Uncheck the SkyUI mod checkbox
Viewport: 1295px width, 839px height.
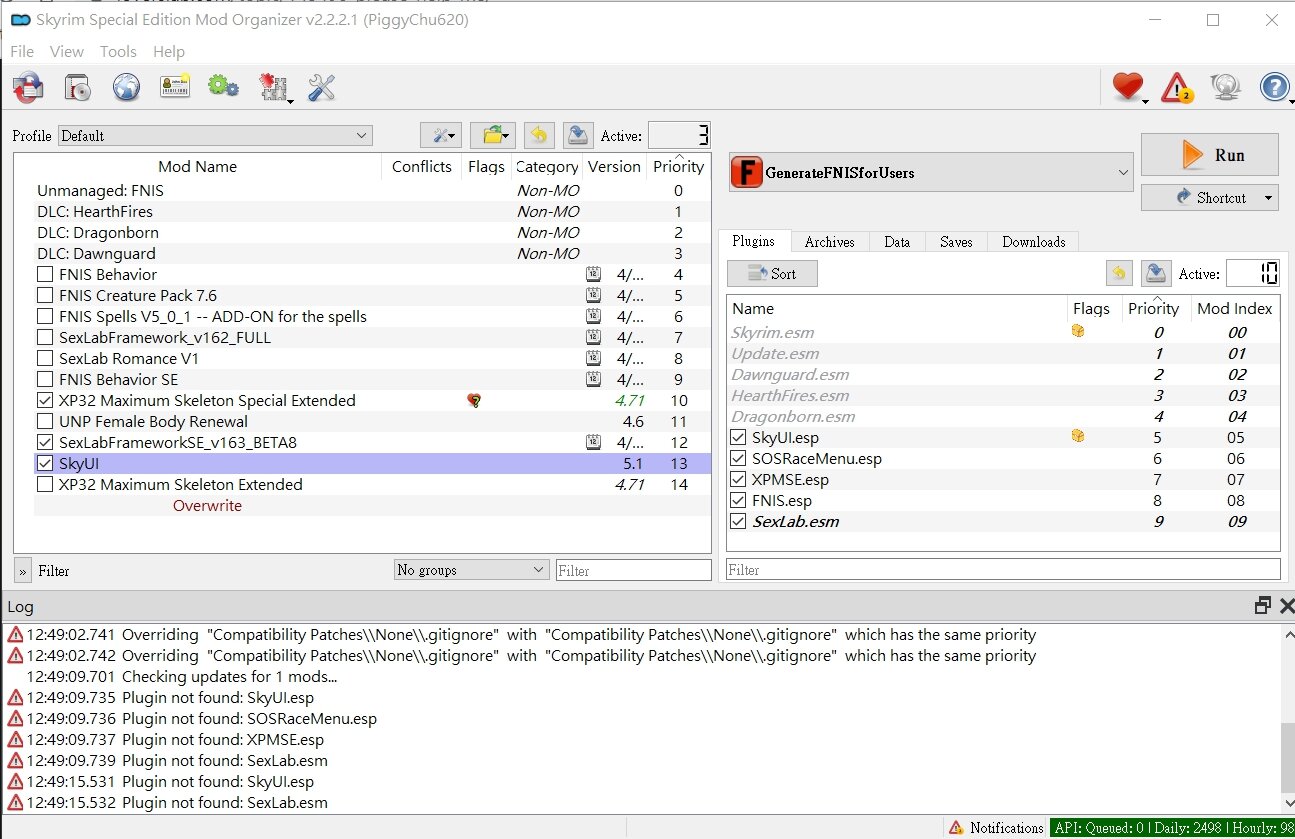coord(45,463)
